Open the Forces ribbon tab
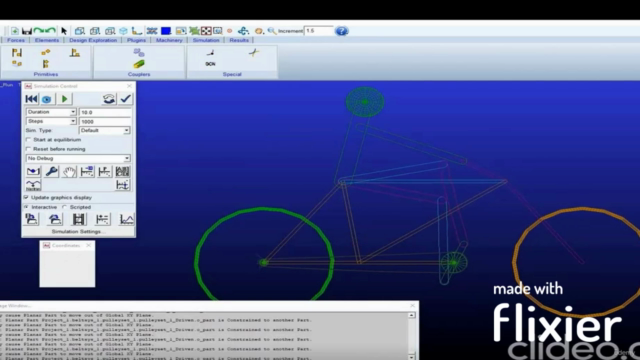The height and width of the screenshot is (360, 640). click(16, 40)
